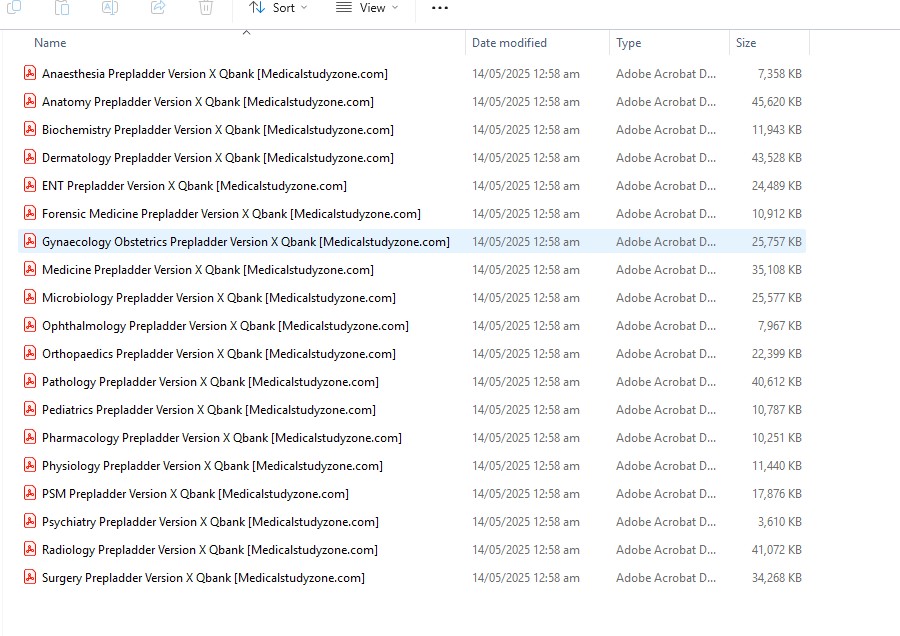Click the Paste clipboard icon
The height and width of the screenshot is (636, 900).
[62, 7]
